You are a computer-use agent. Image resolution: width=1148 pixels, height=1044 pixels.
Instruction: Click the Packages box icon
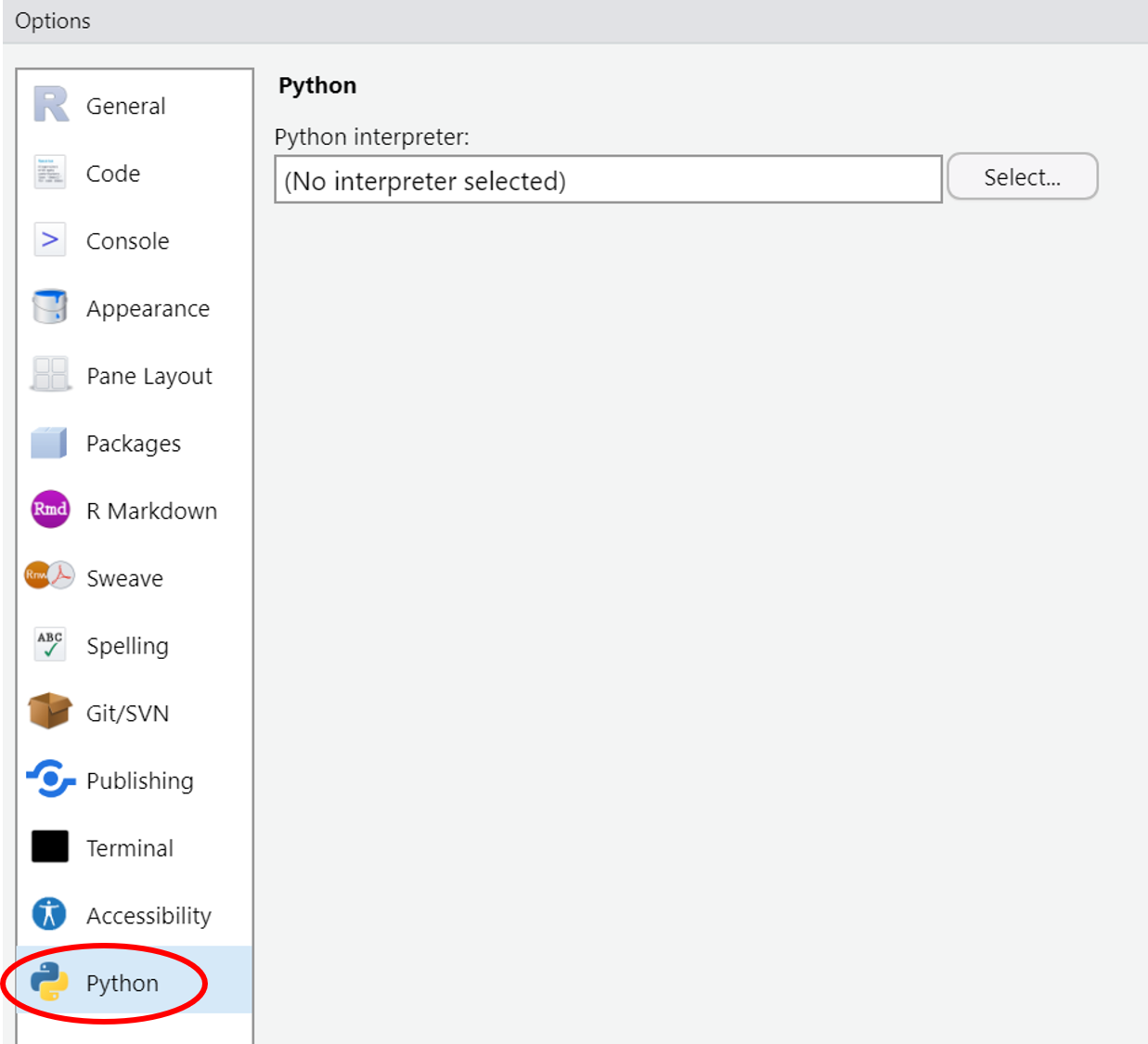coord(49,443)
